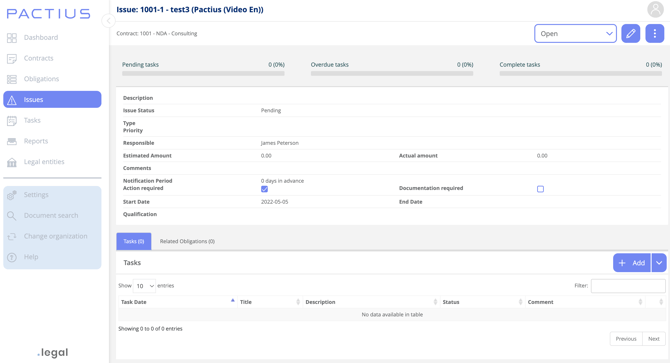Select Issues in the sidebar
This screenshot has height=363, width=670.
[52, 100]
